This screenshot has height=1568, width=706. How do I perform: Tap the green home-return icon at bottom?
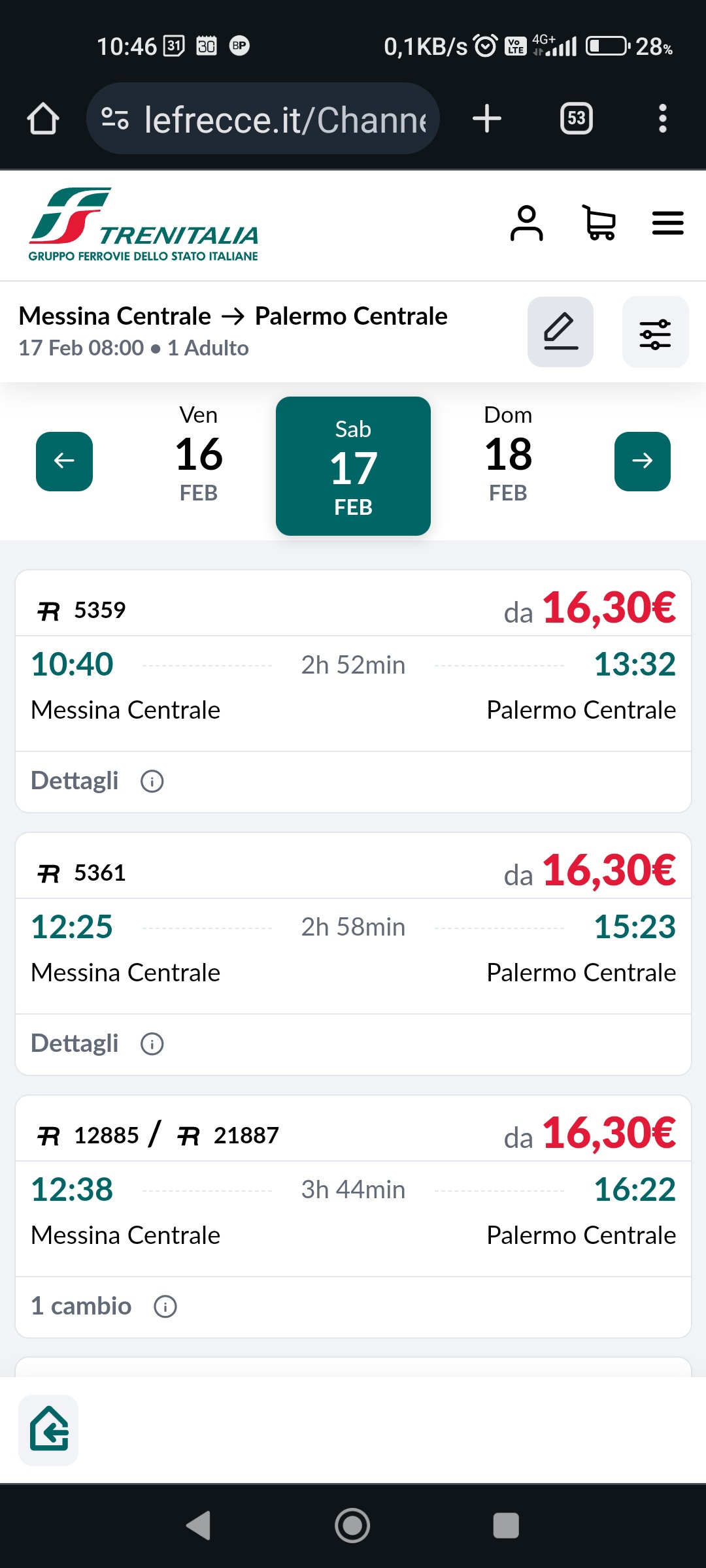(x=48, y=1430)
